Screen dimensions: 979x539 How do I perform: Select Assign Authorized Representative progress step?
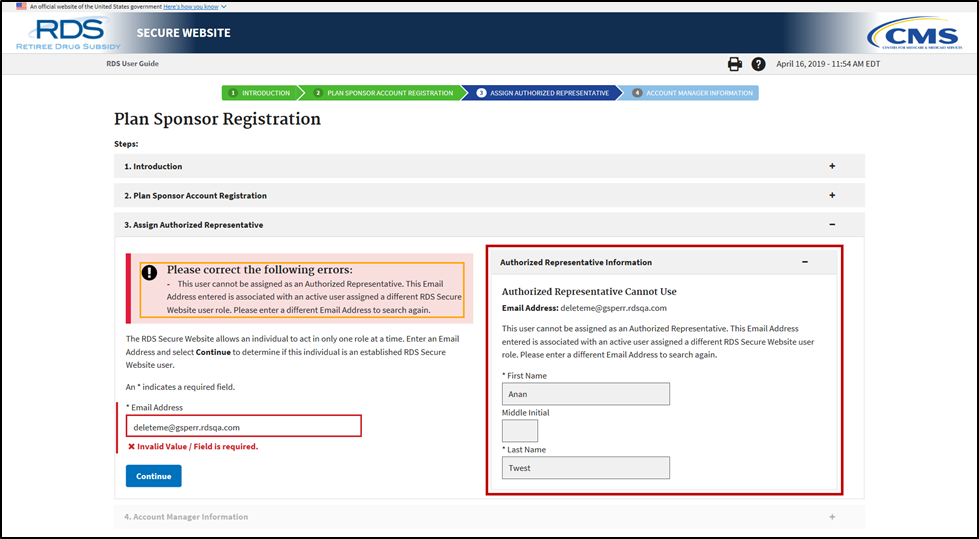pyautogui.click(x=545, y=93)
